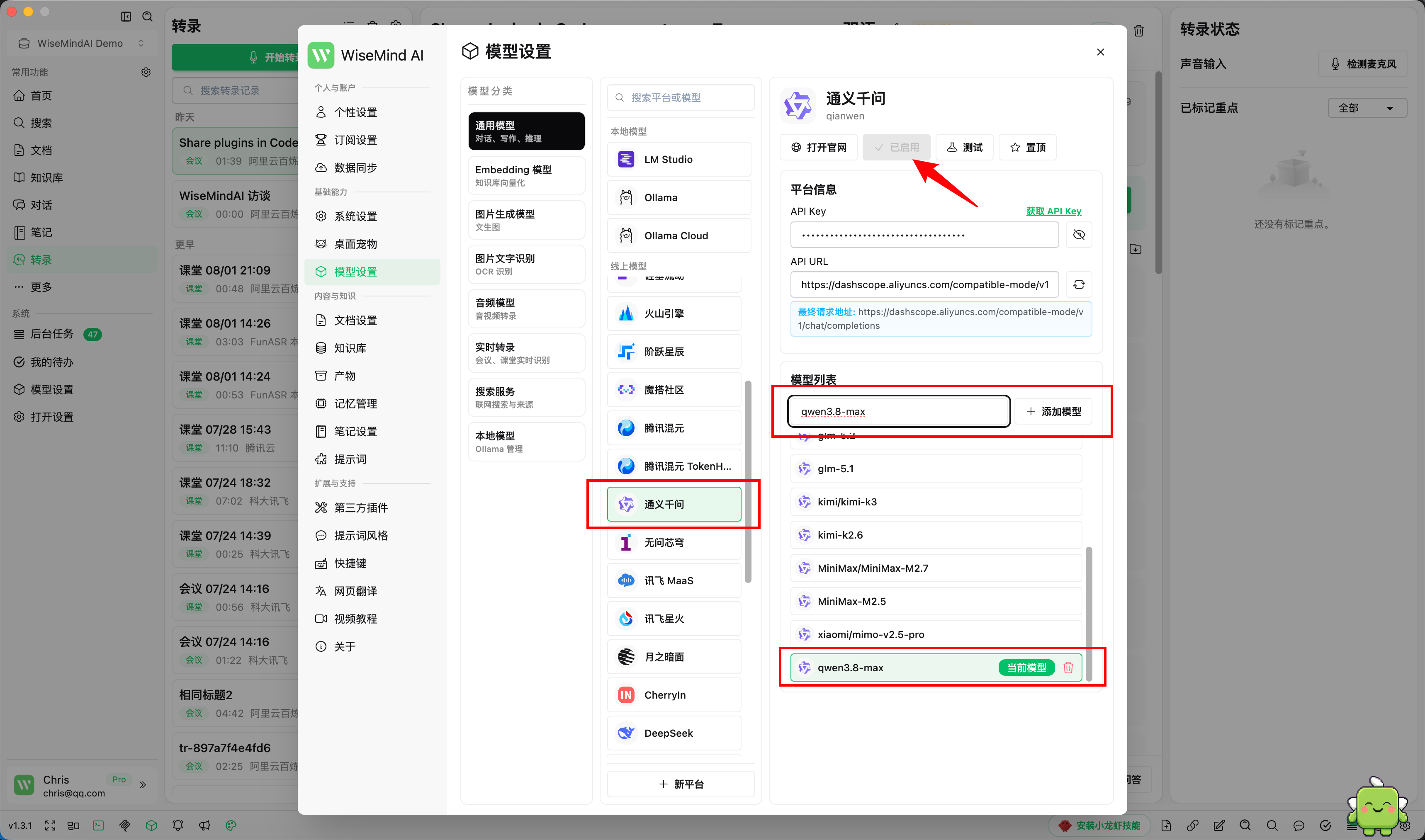The width and height of the screenshot is (1425, 840).
Task: Select the 火山引擎 platform
Action: 674,313
